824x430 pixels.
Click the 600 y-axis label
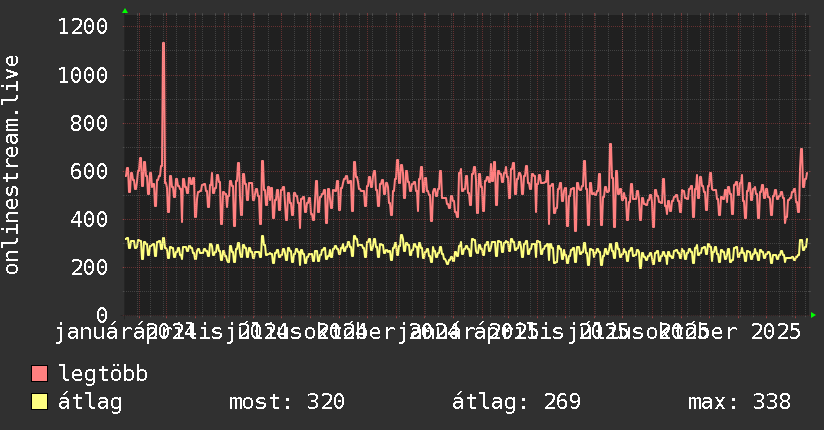pos(89,171)
